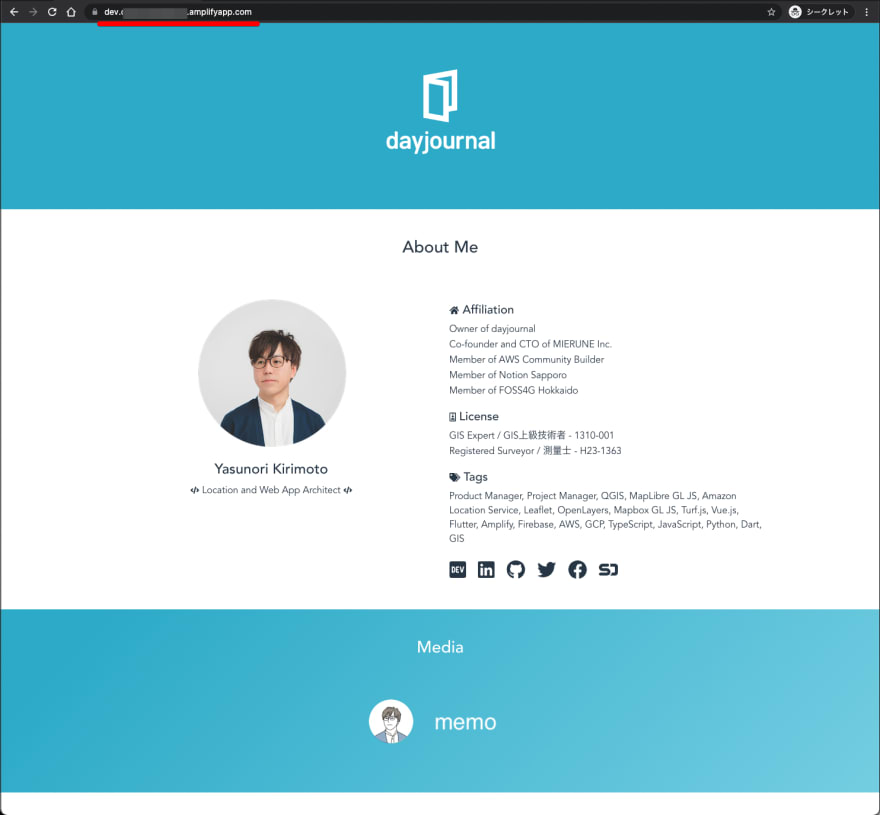Open the memo media link
The height and width of the screenshot is (815, 880).
click(x=465, y=722)
